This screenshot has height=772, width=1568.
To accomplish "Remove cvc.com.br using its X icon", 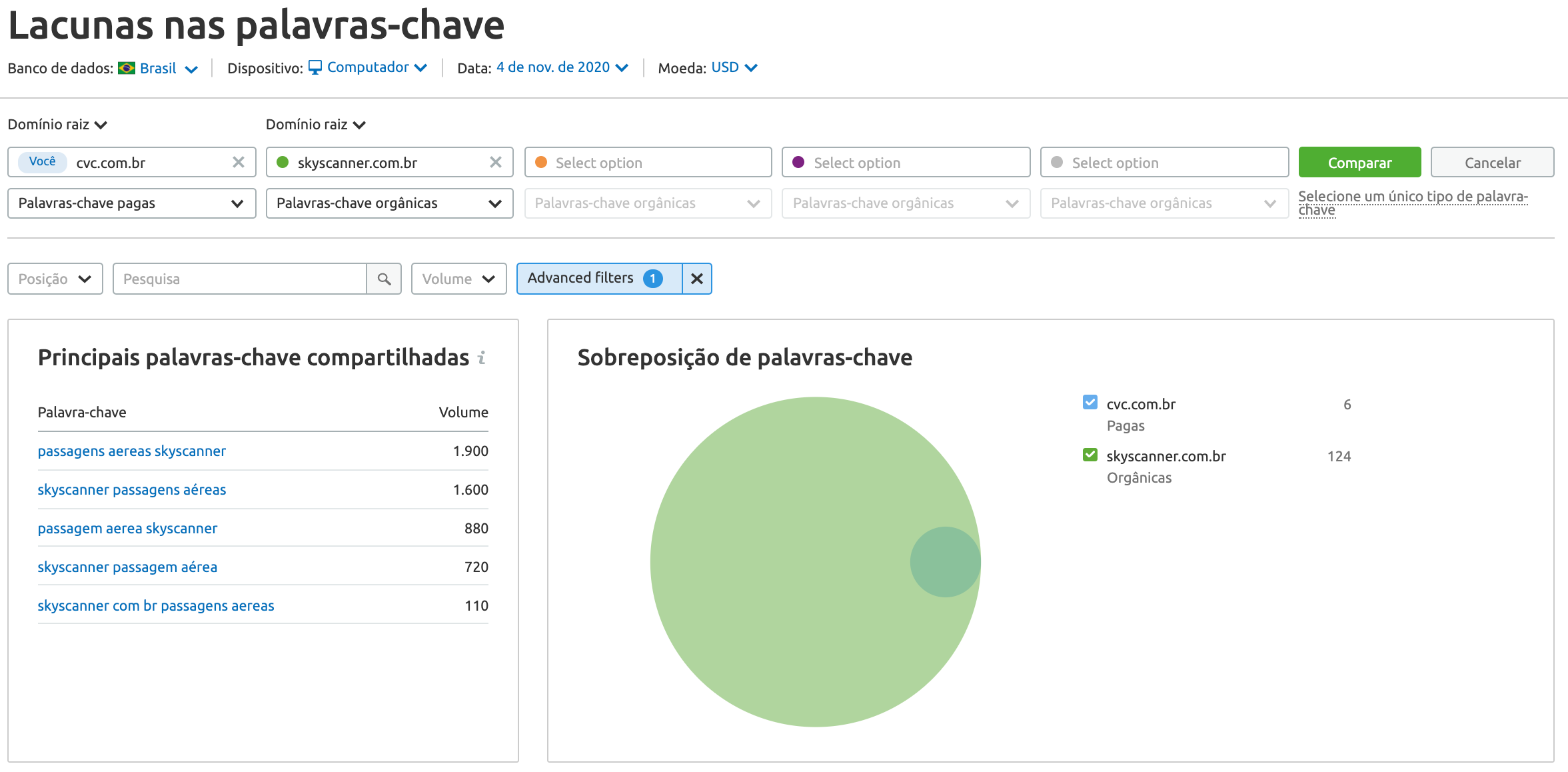I will click(239, 162).
